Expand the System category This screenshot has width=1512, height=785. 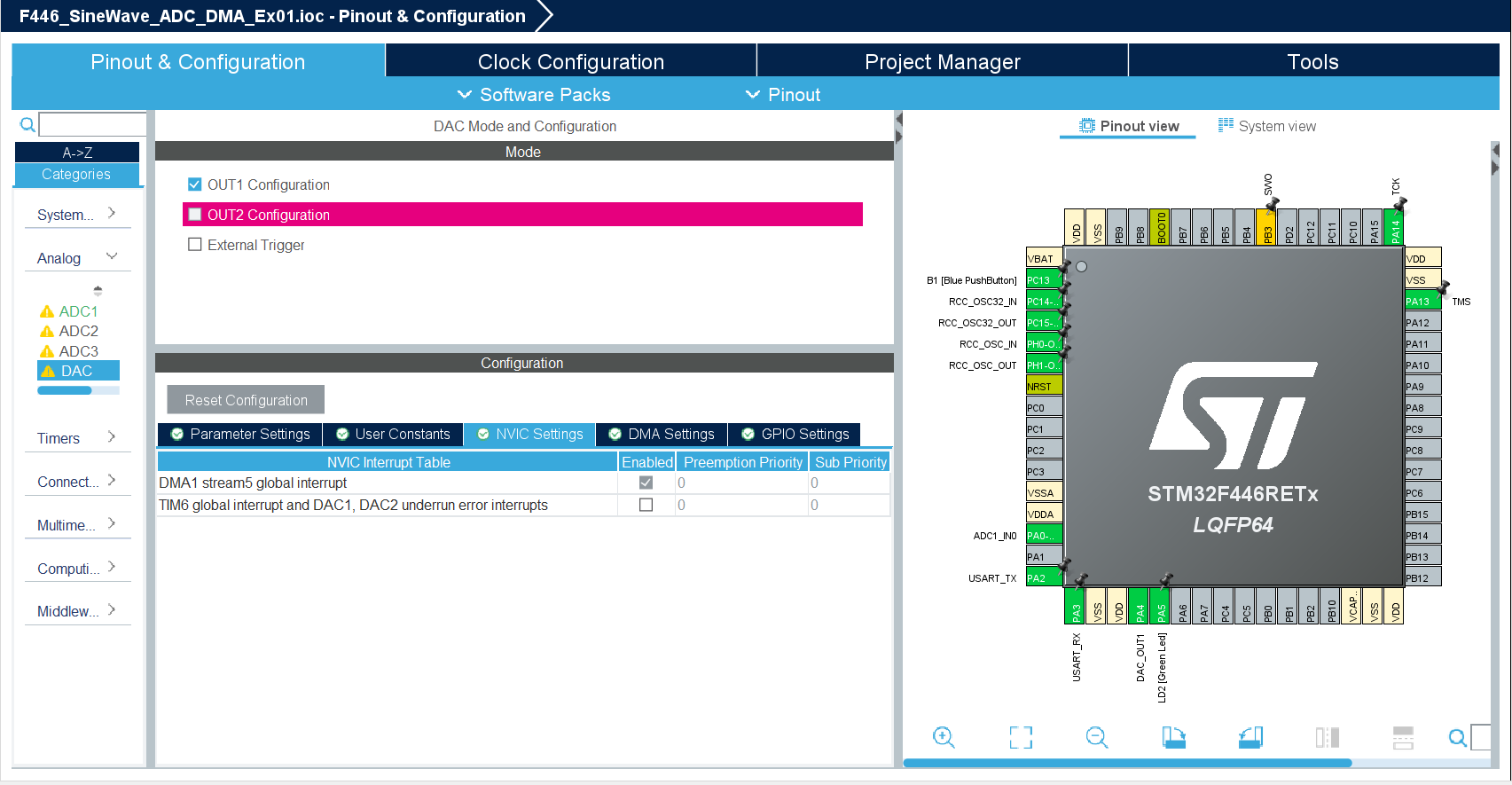coord(77,214)
